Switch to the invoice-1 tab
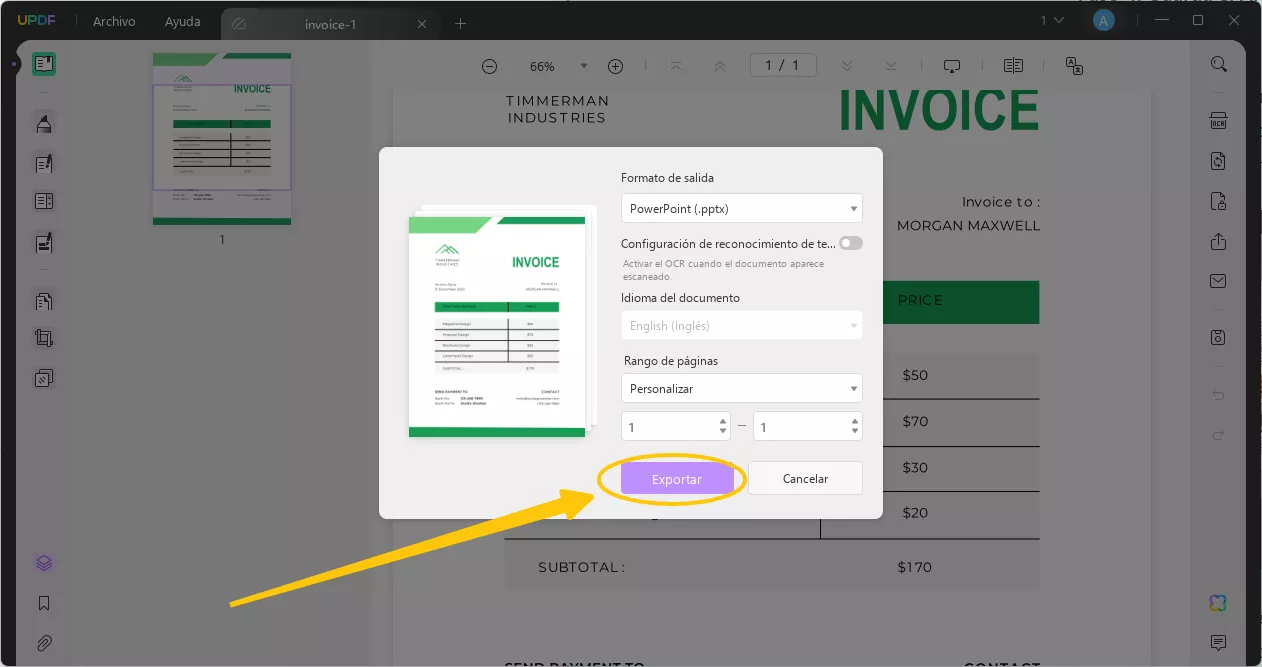This screenshot has height=667, width=1262. [x=329, y=24]
